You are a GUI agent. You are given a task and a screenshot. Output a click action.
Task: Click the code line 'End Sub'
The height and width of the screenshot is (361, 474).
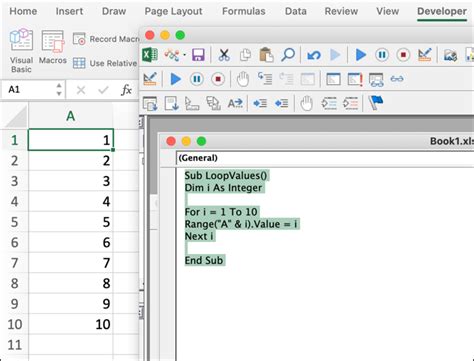point(204,260)
